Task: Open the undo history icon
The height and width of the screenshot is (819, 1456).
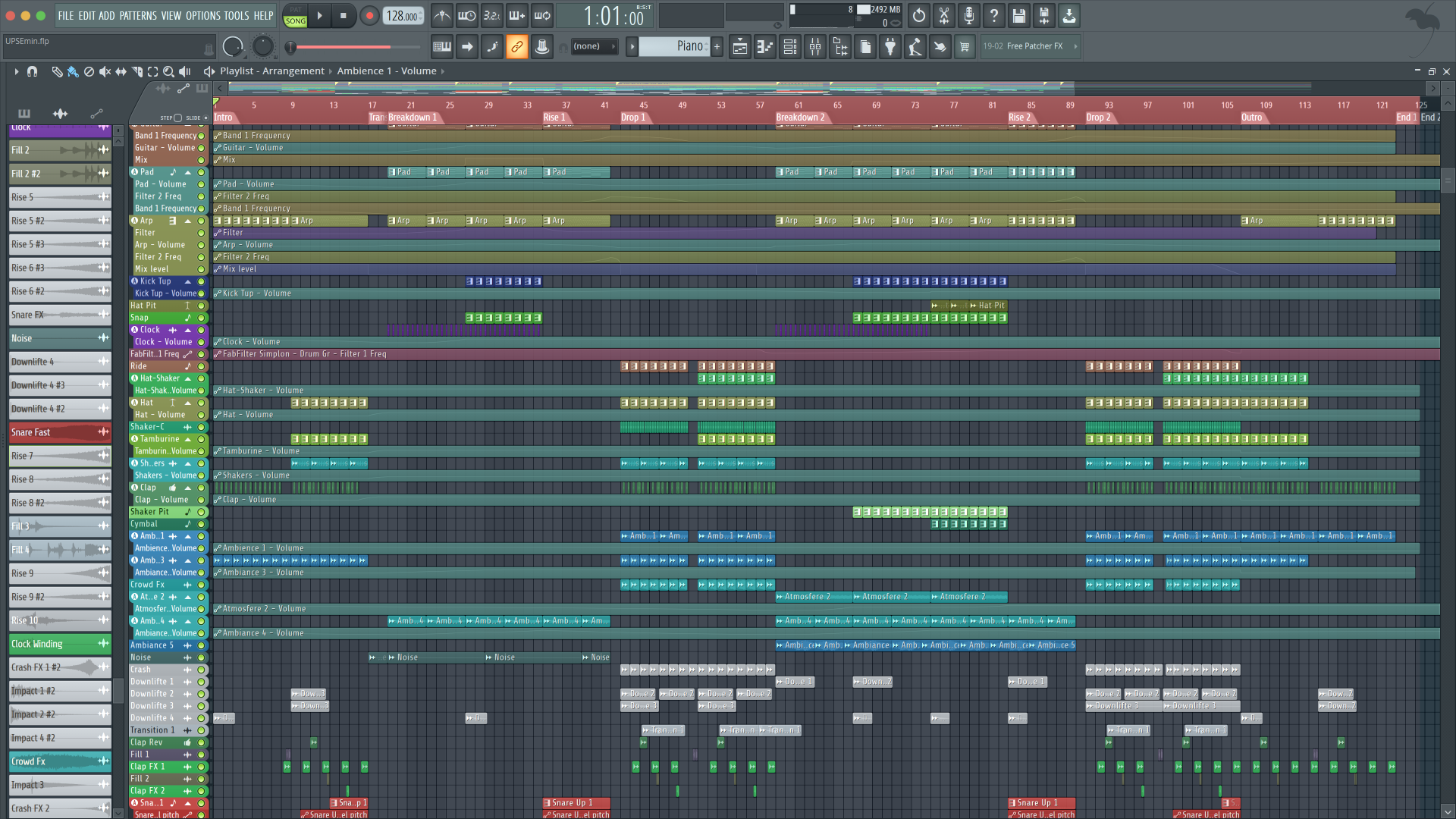Action: pyautogui.click(x=919, y=16)
